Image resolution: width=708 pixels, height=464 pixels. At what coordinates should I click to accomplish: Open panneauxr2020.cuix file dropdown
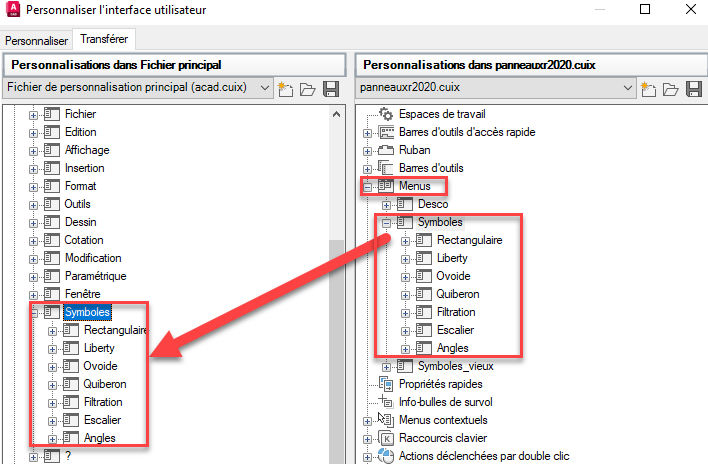click(x=628, y=88)
